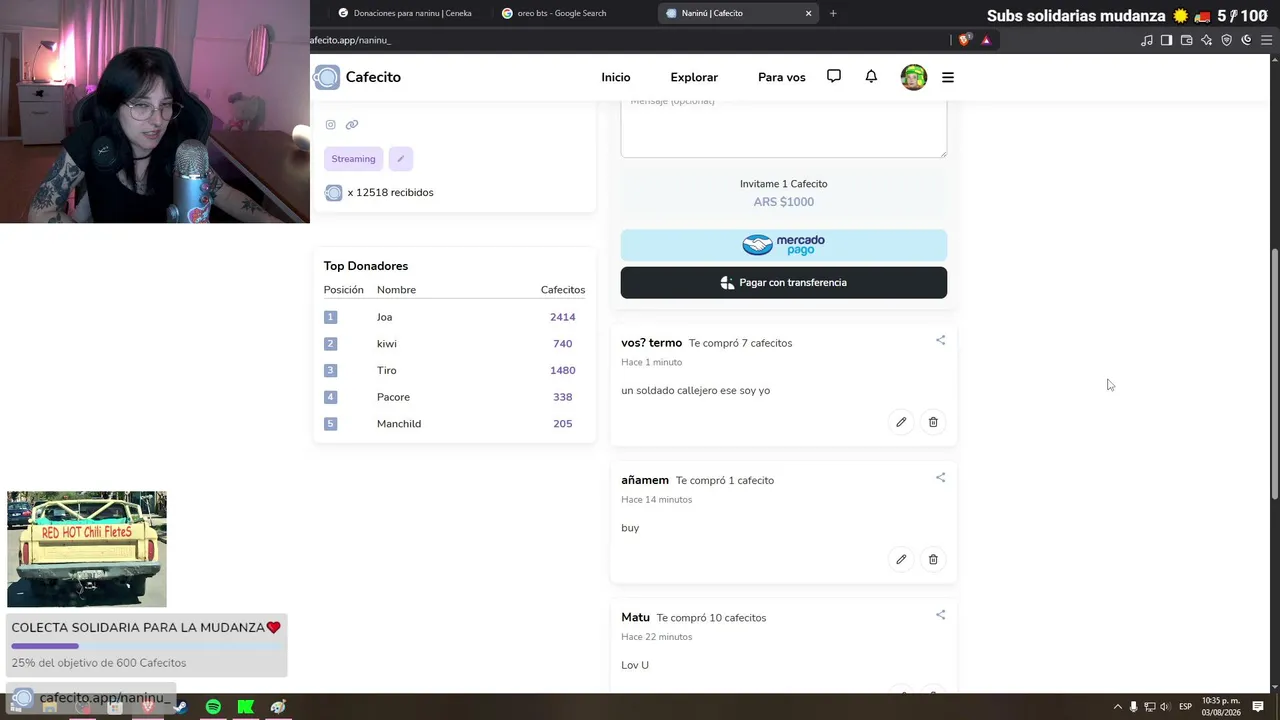Open the Instagram profile link icon
Viewport: 1280px width, 720px height.
[330, 125]
